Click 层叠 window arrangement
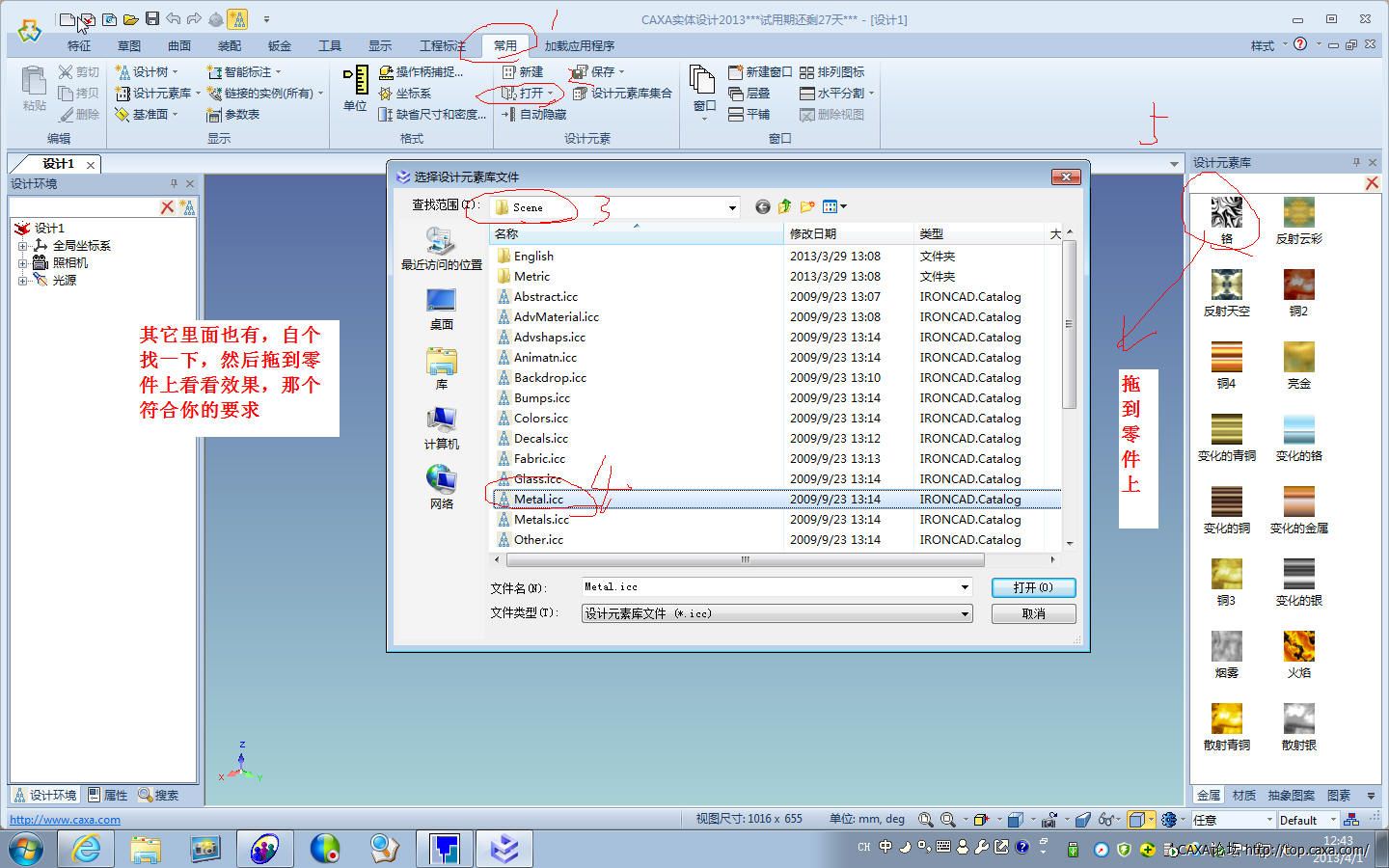Screen dimensions: 1389x868 click(x=749, y=93)
